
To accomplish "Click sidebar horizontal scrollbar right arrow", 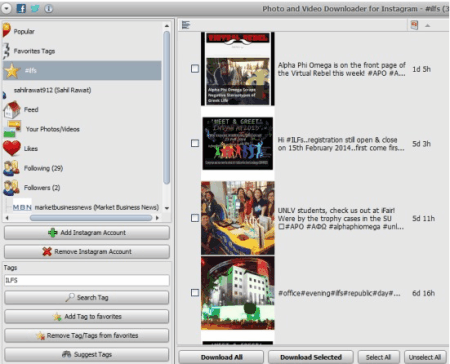I will (x=157, y=218).
